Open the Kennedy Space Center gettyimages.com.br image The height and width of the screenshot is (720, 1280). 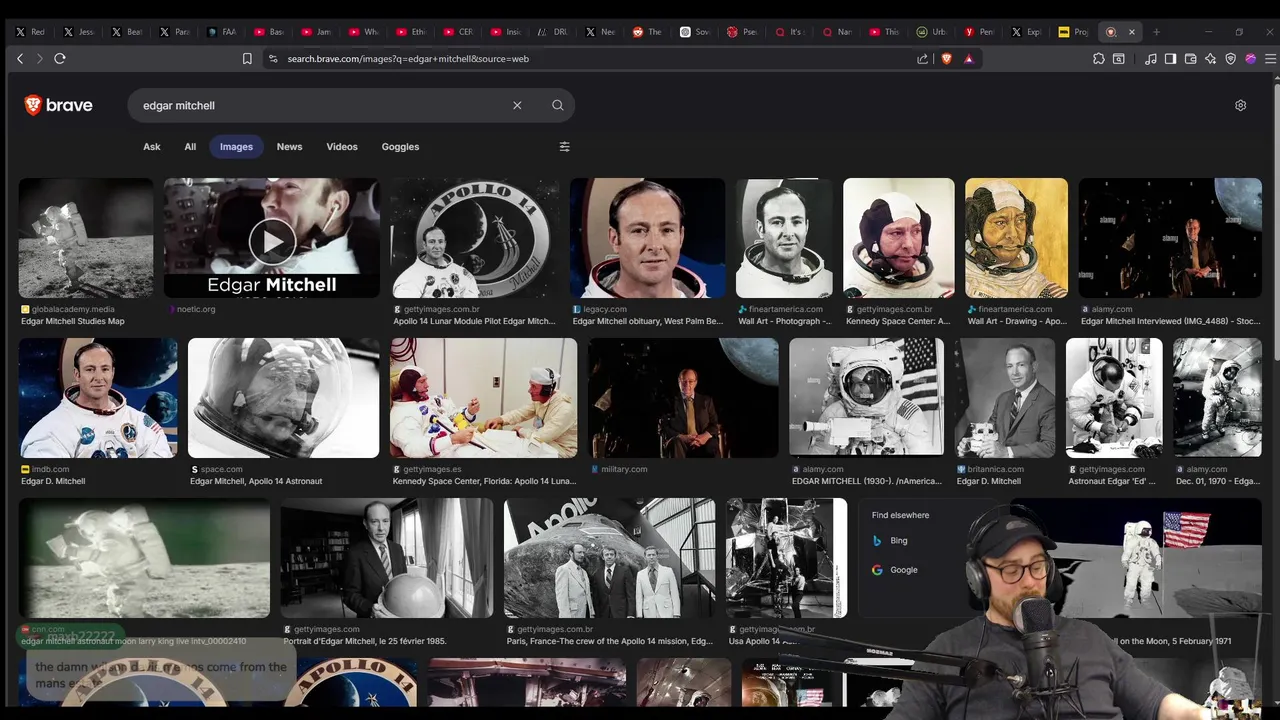[898, 238]
